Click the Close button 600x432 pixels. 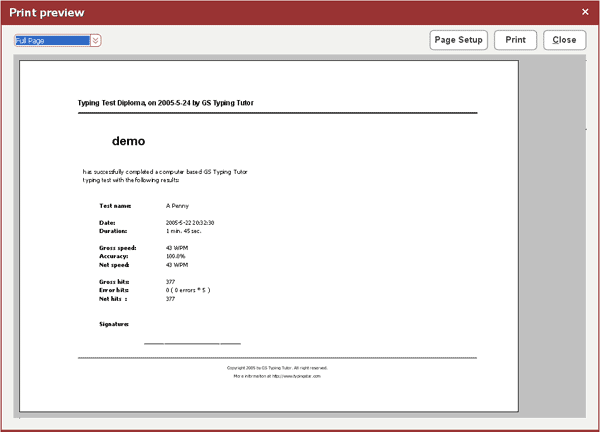pyautogui.click(x=564, y=40)
